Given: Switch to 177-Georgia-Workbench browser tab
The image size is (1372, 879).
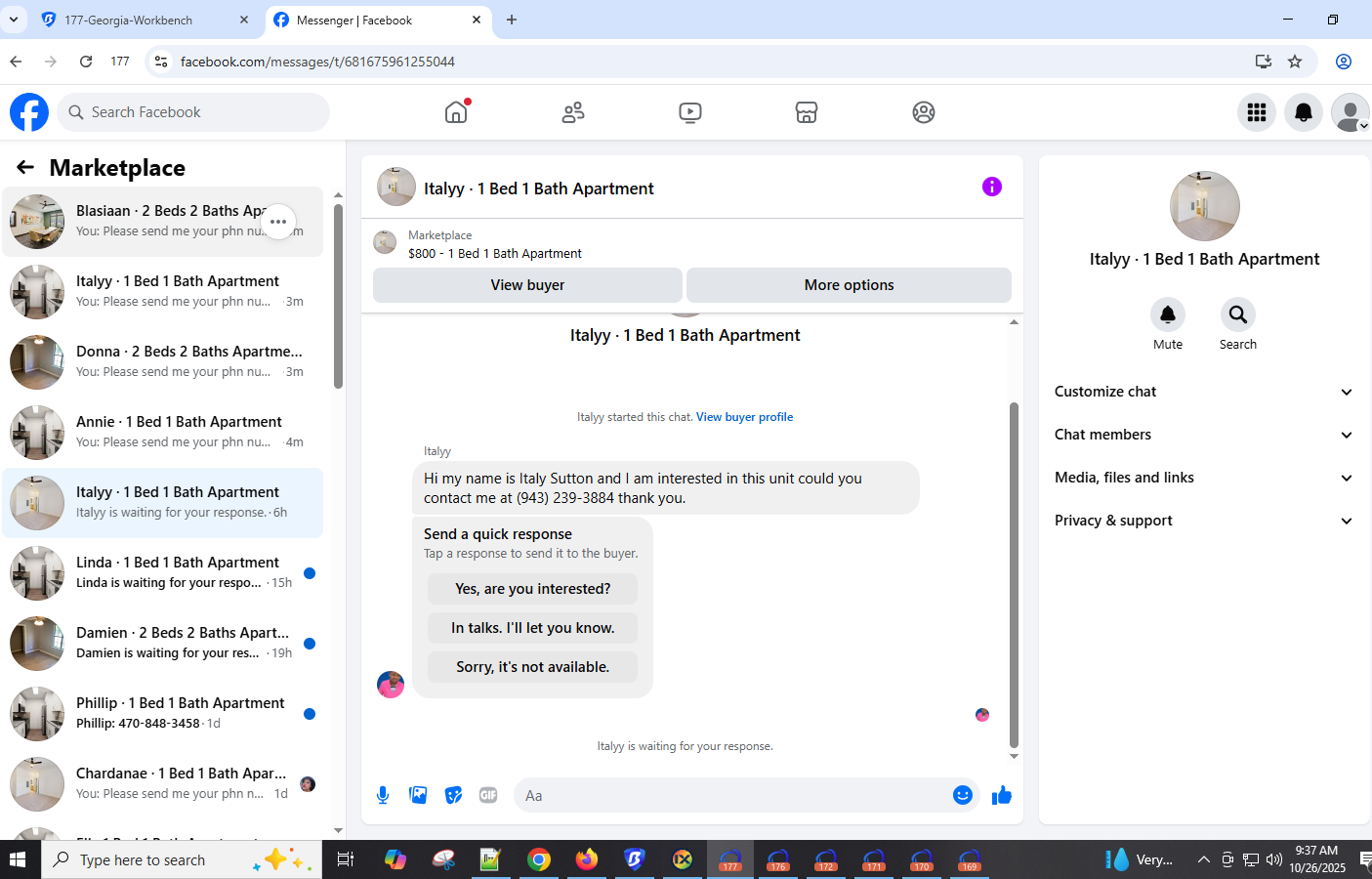Looking at the screenshot, I should 143,20.
